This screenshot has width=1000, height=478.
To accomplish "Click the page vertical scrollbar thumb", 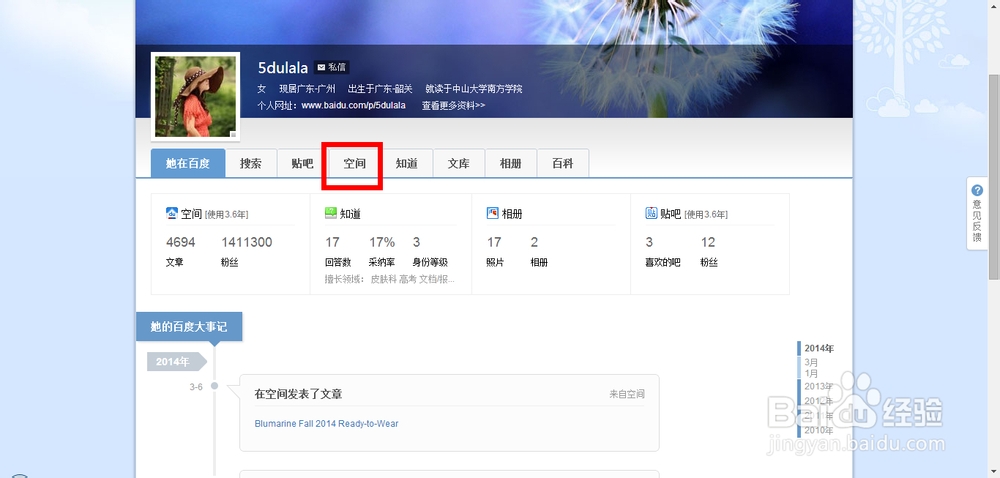I will 994,177.
